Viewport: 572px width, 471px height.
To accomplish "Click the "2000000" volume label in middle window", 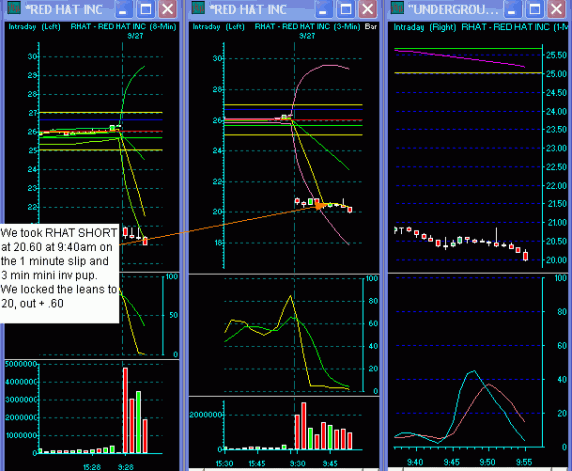I will point(206,415).
